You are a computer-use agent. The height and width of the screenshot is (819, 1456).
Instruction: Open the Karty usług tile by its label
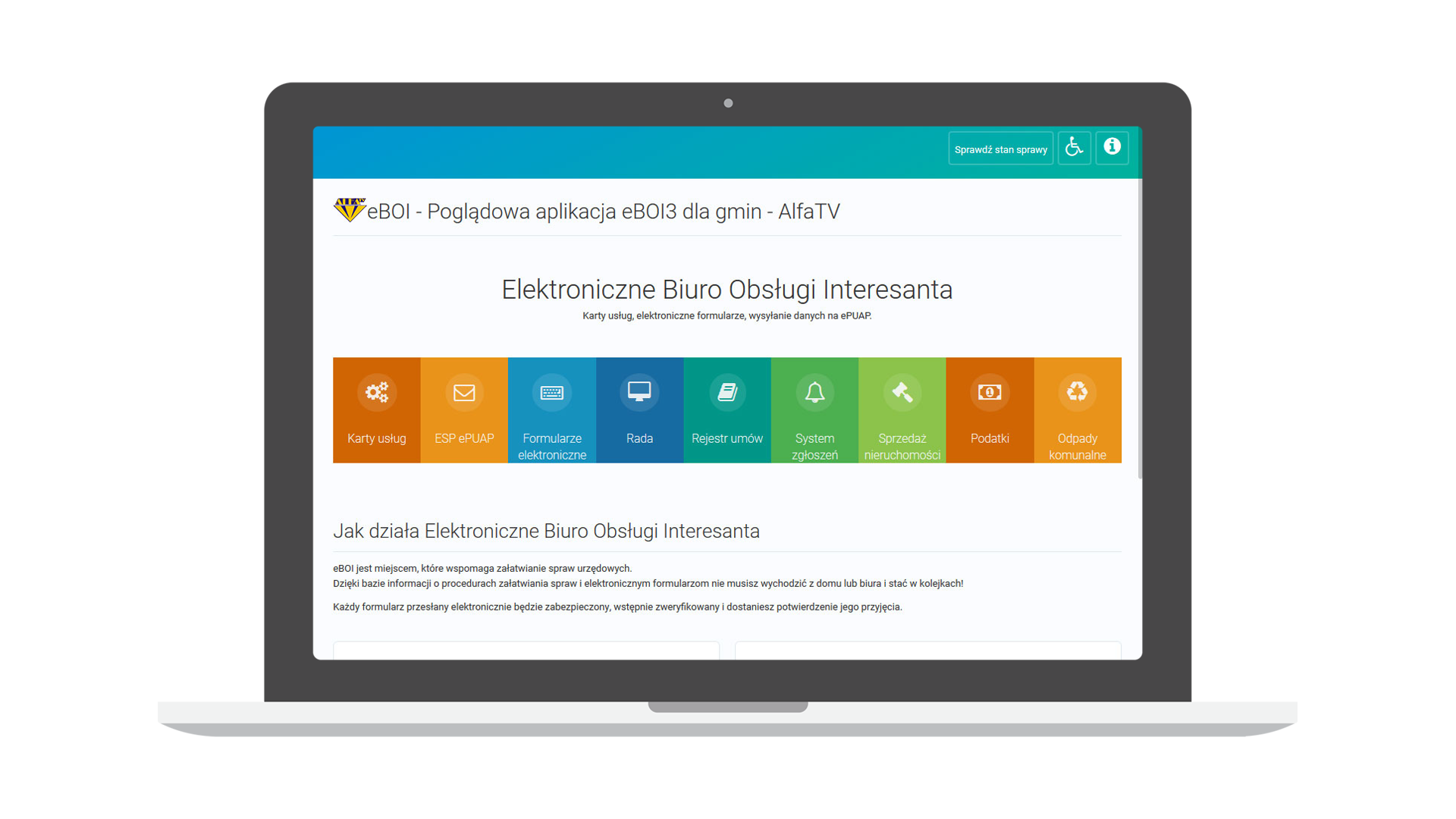click(377, 438)
